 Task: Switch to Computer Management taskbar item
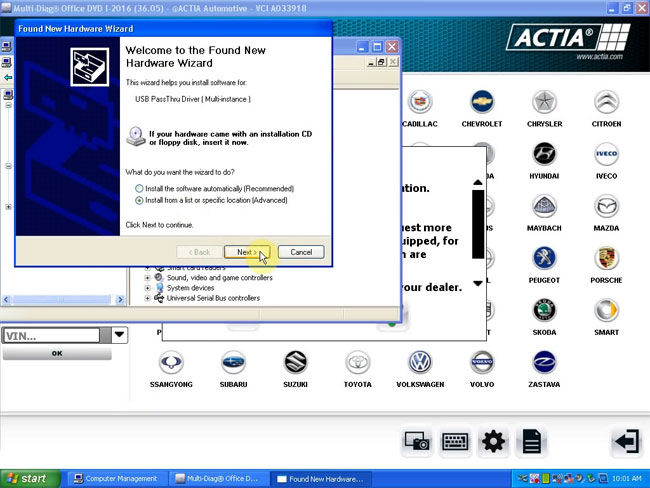click(116, 478)
